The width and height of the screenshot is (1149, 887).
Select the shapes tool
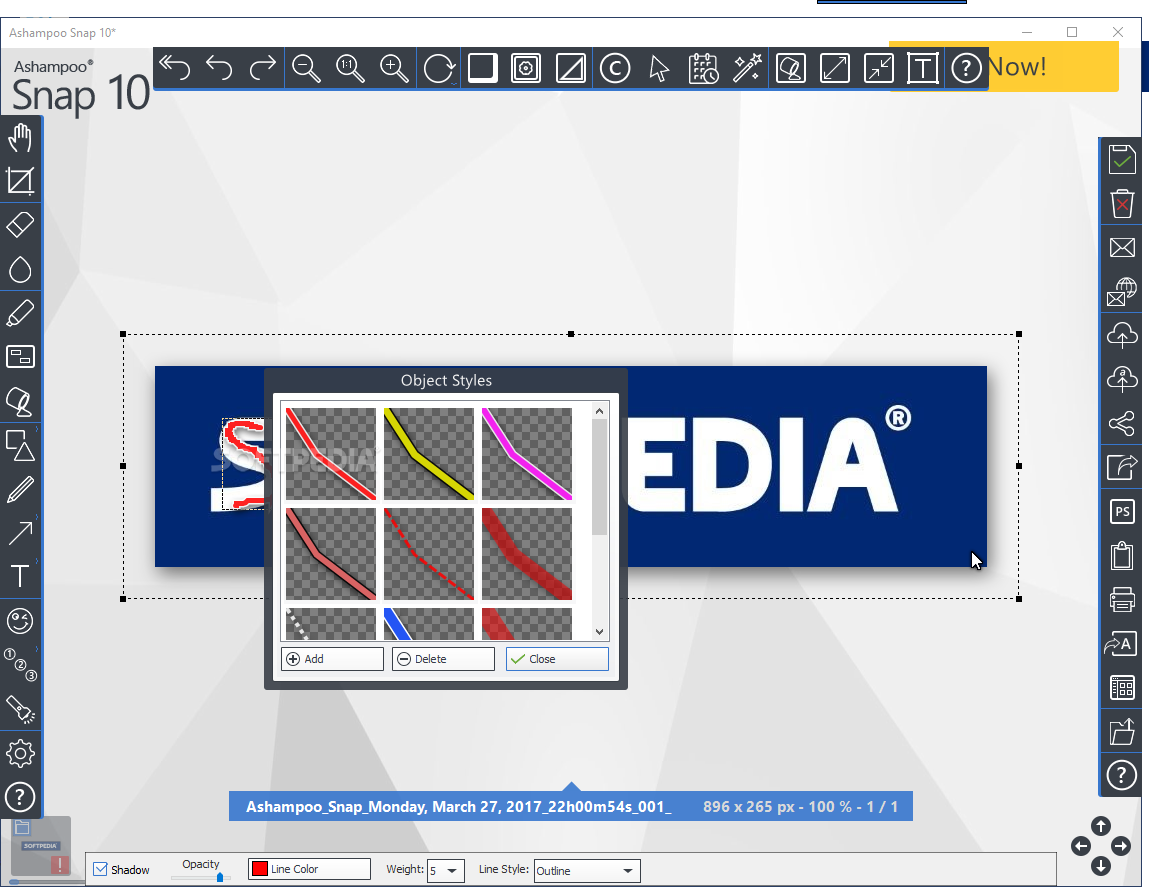point(20,445)
